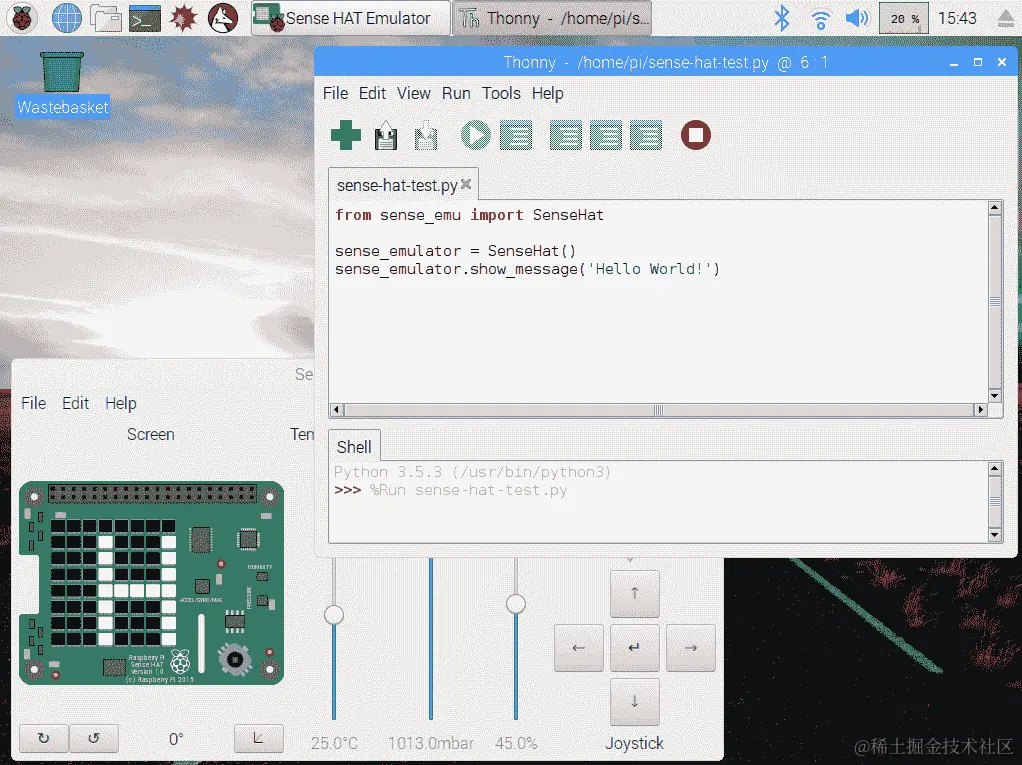This screenshot has height=765, width=1022.
Task: Click the editor horizontal scrollbar left arrow
Action: pos(337,410)
